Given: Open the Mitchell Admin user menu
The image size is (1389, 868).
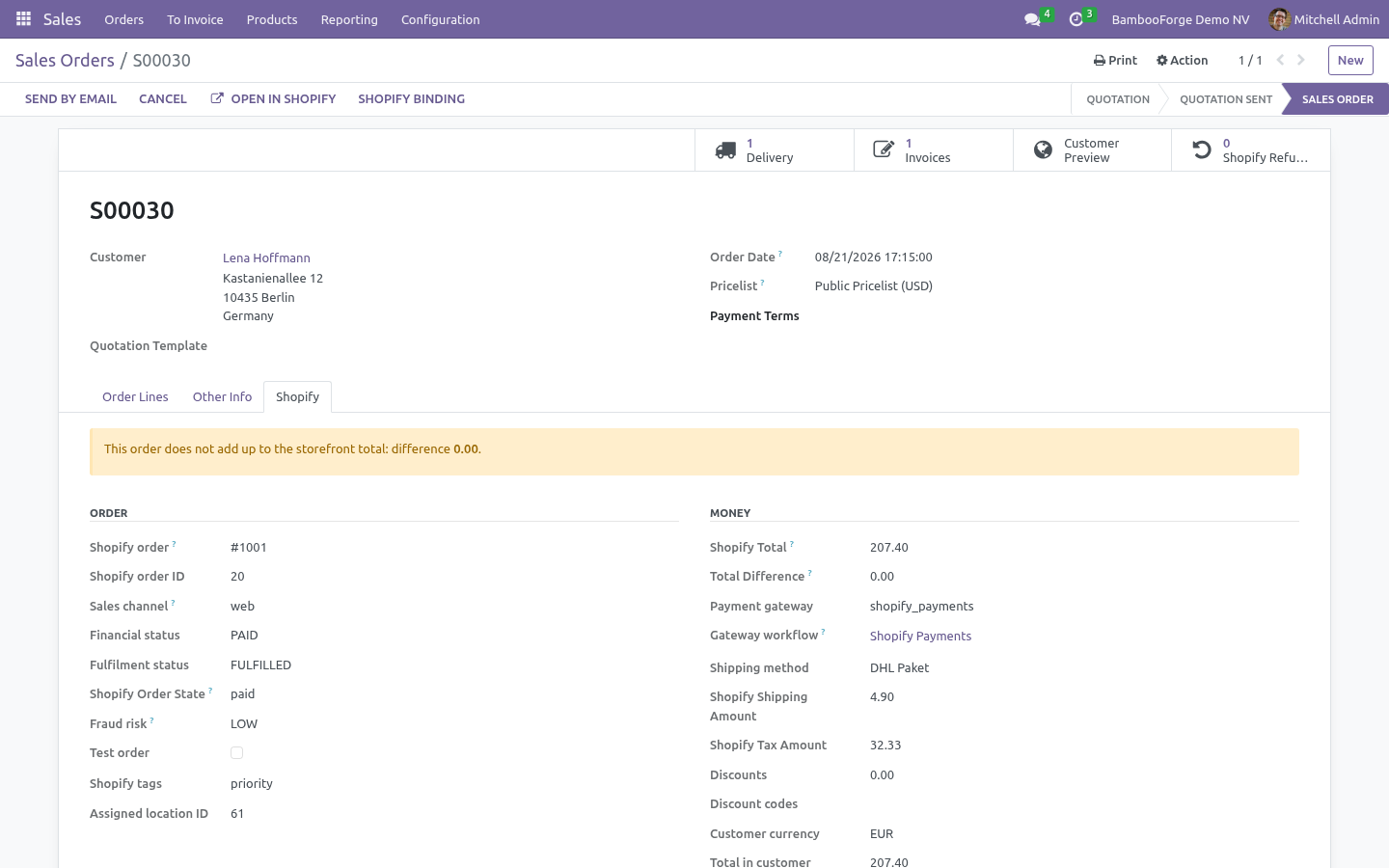Looking at the screenshot, I should click(1323, 19).
